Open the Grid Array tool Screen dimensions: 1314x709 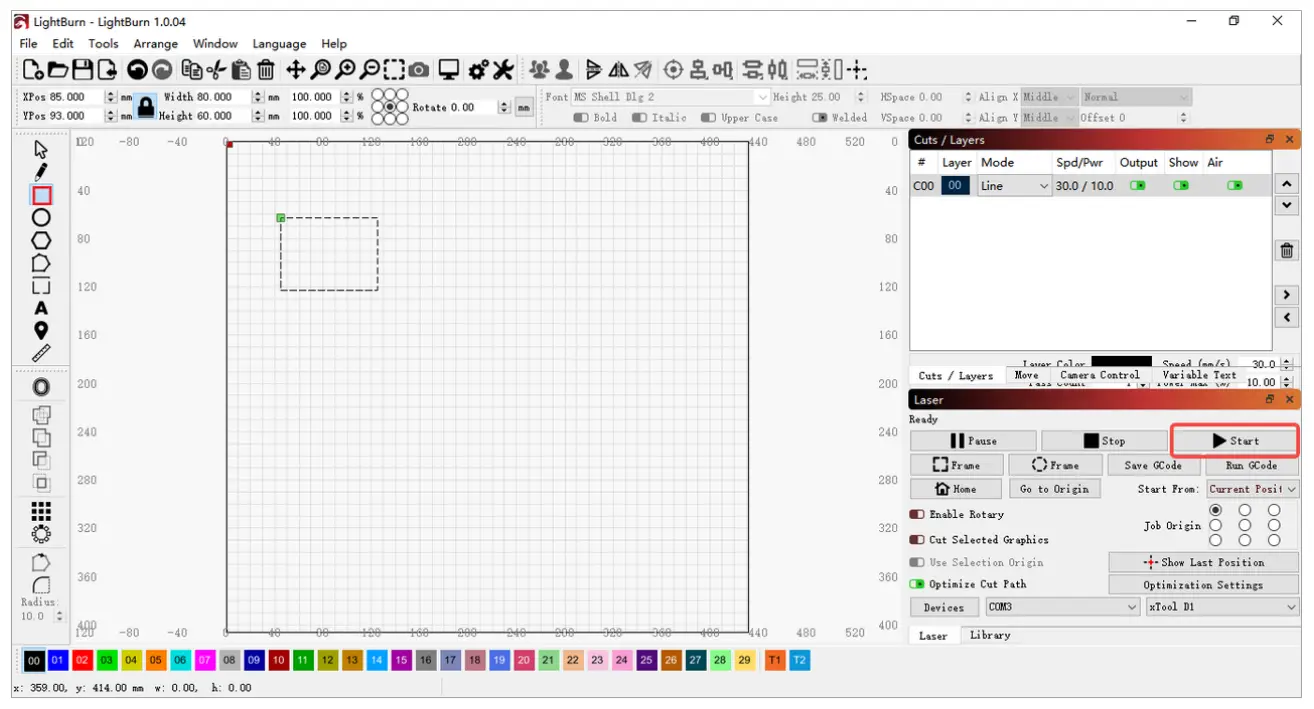[x=41, y=511]
